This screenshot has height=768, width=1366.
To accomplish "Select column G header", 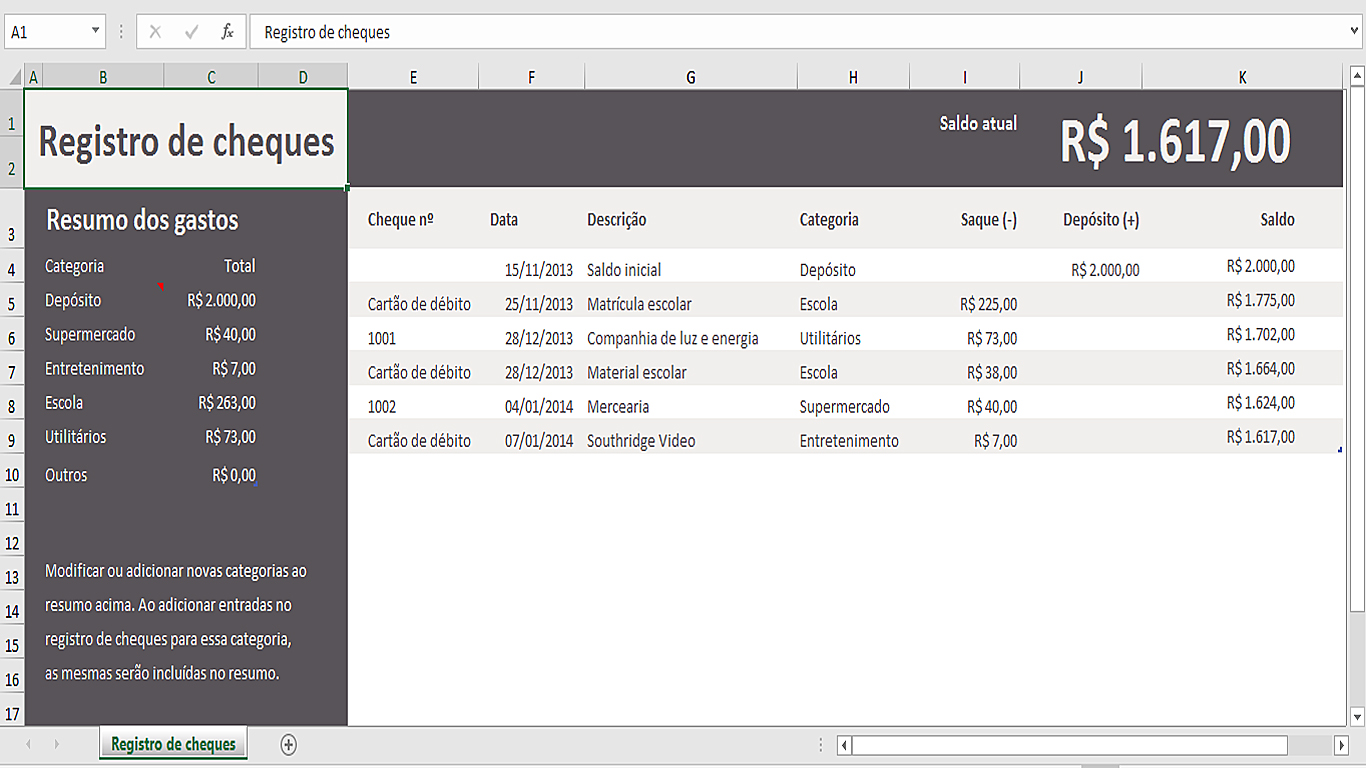I will pos(691,77).
